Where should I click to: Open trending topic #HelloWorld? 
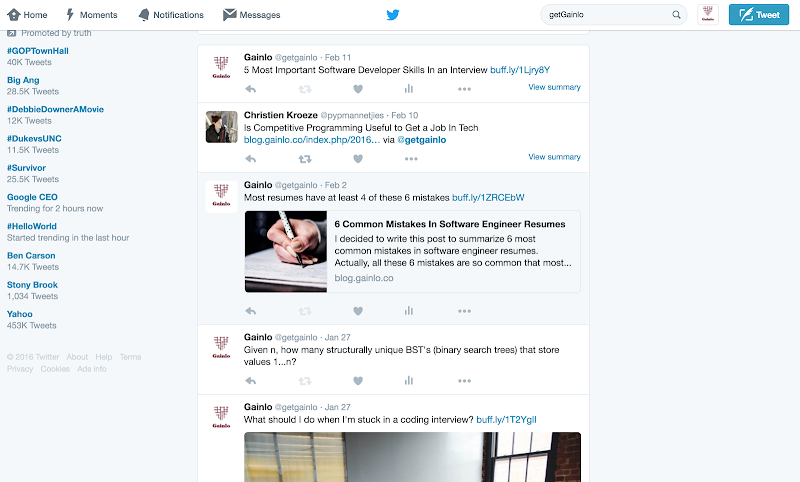click(x=32, y=226)
